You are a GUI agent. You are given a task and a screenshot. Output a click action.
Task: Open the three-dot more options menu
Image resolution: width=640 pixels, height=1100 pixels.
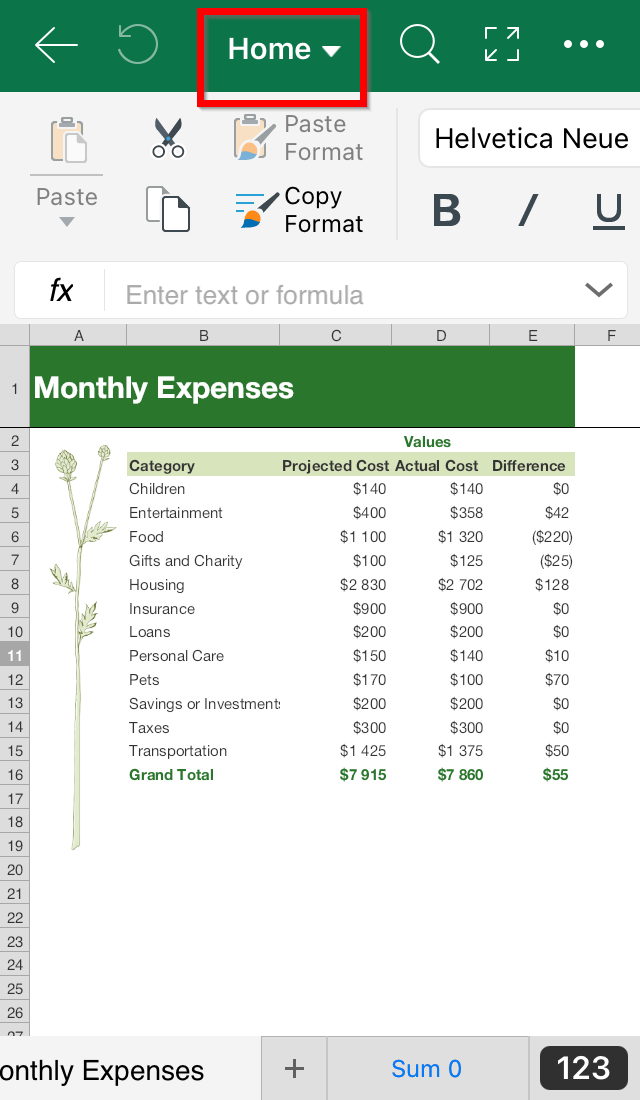point(584,45)
